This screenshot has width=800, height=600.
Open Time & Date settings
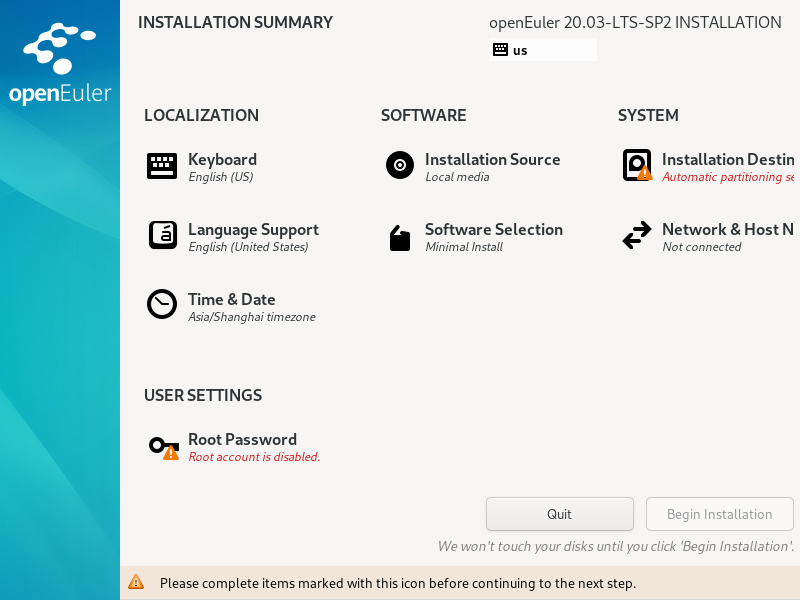232,299
